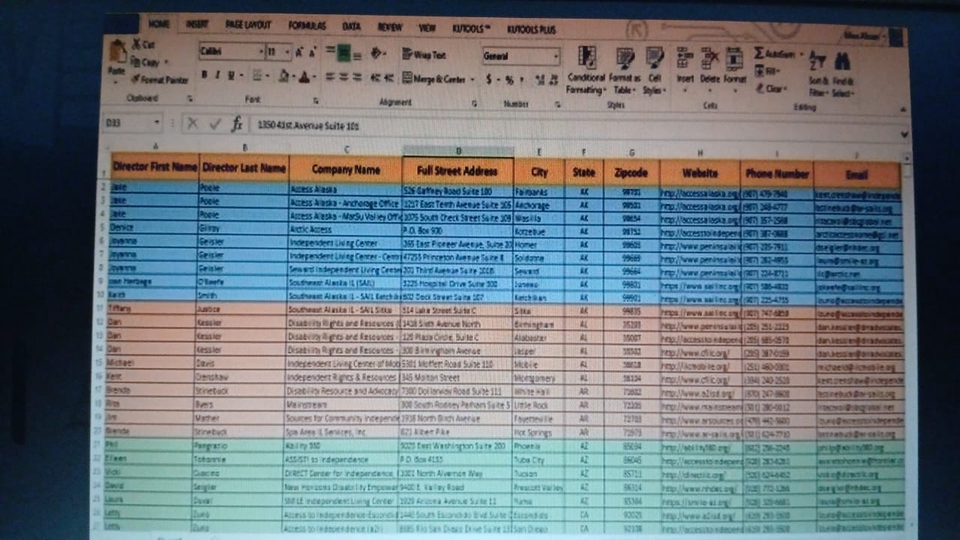Activate the Format Painter brush
The width and height of the screenshot is (960, 540).
pos(136,79)
